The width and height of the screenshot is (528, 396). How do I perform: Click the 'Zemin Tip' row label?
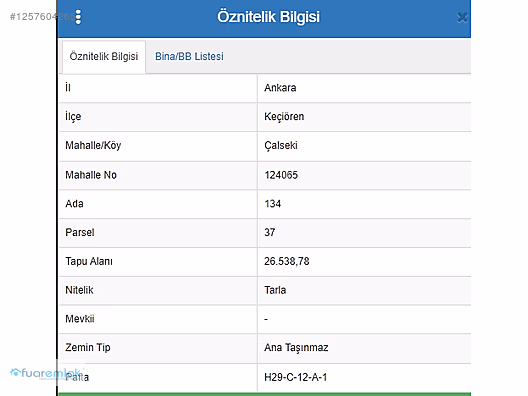point(88,348)
